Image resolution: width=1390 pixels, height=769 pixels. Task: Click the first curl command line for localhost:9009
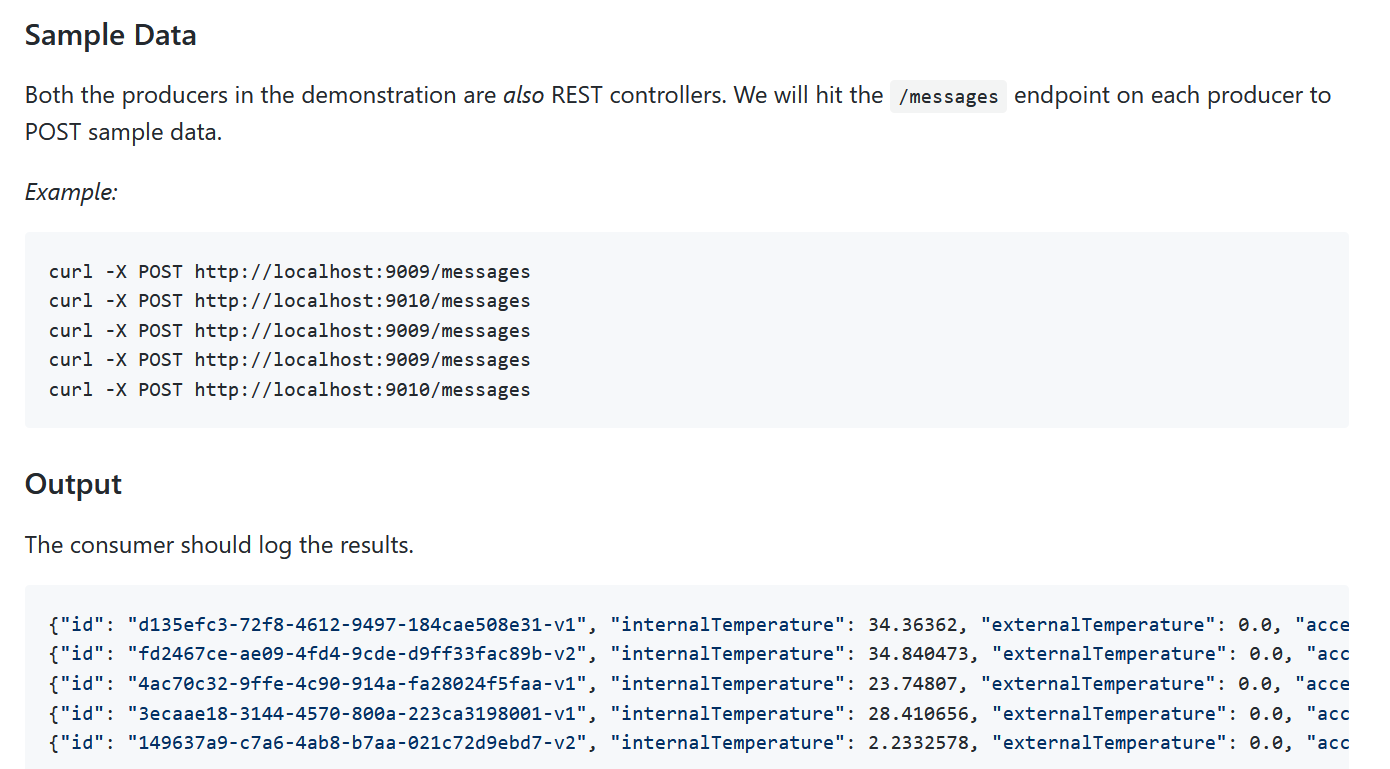289,271
